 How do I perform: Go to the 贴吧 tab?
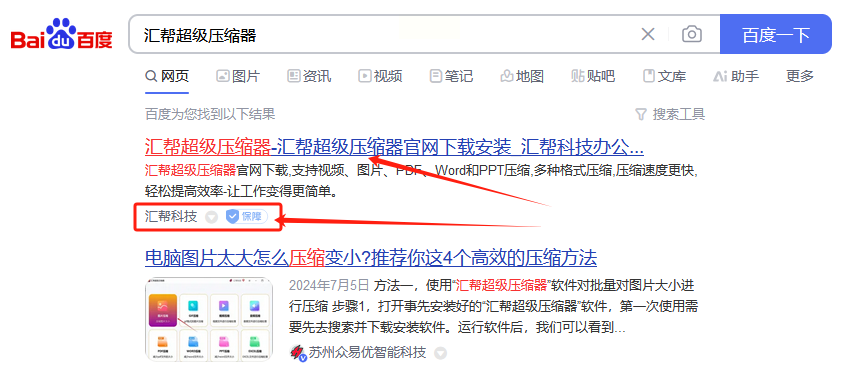[593, 76]
